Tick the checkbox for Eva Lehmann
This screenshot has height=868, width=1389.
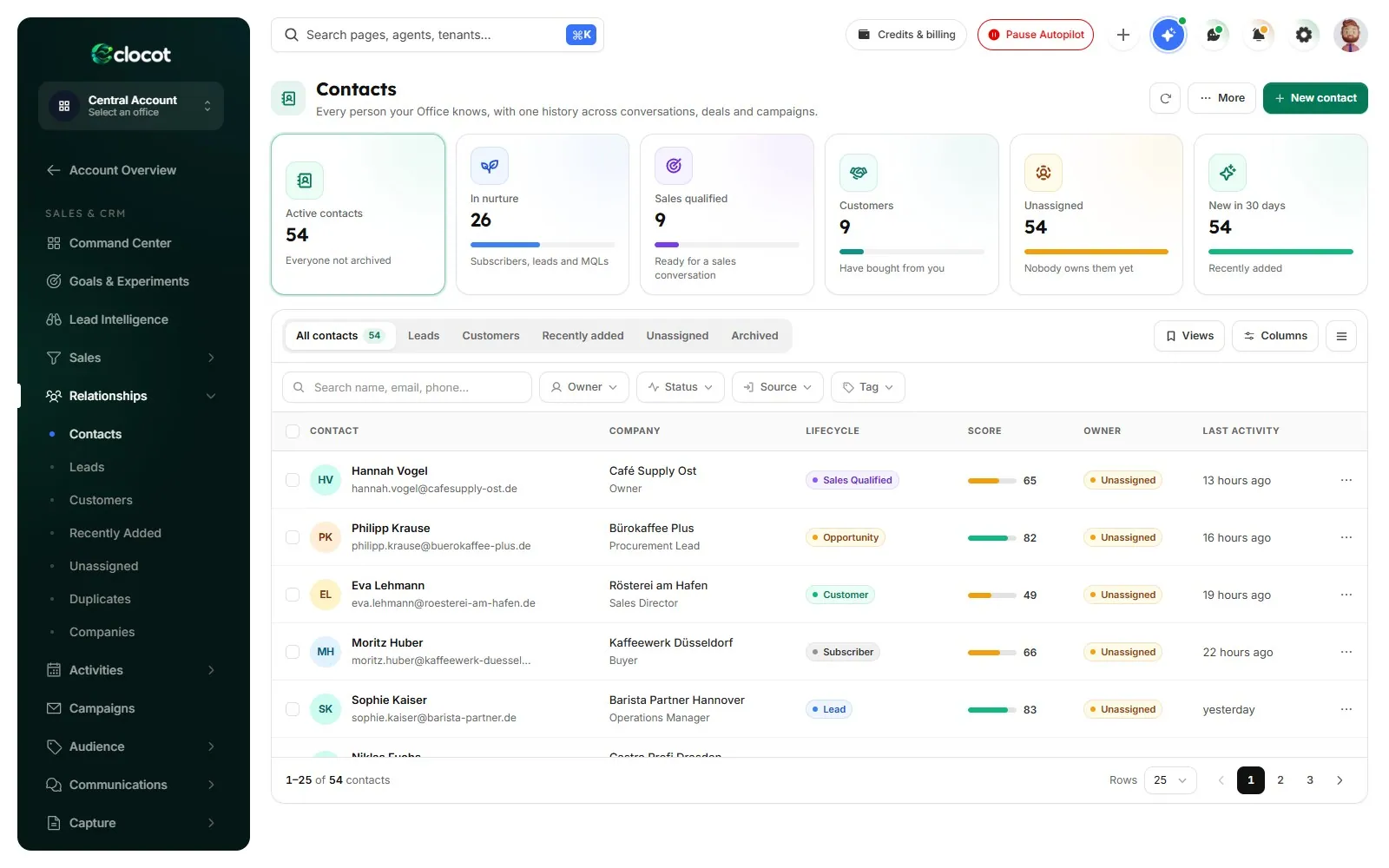coord(293,595)
